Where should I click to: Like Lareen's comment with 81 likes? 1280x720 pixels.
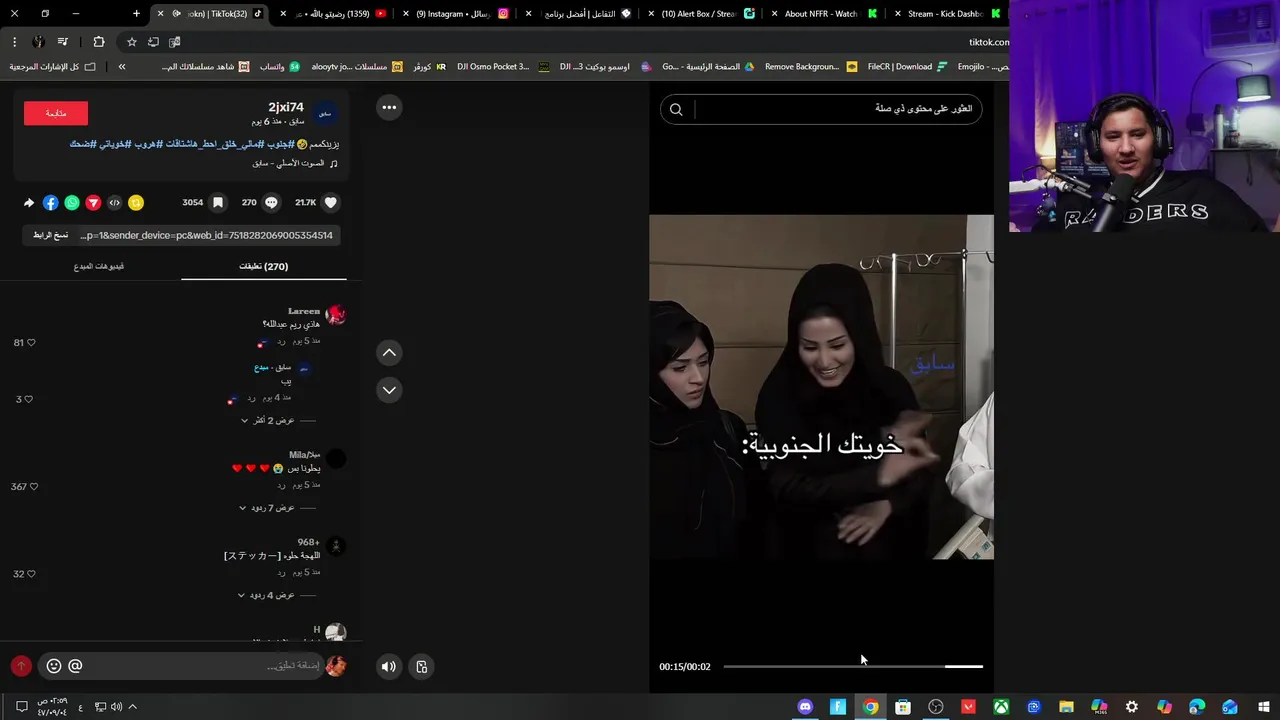31,343
